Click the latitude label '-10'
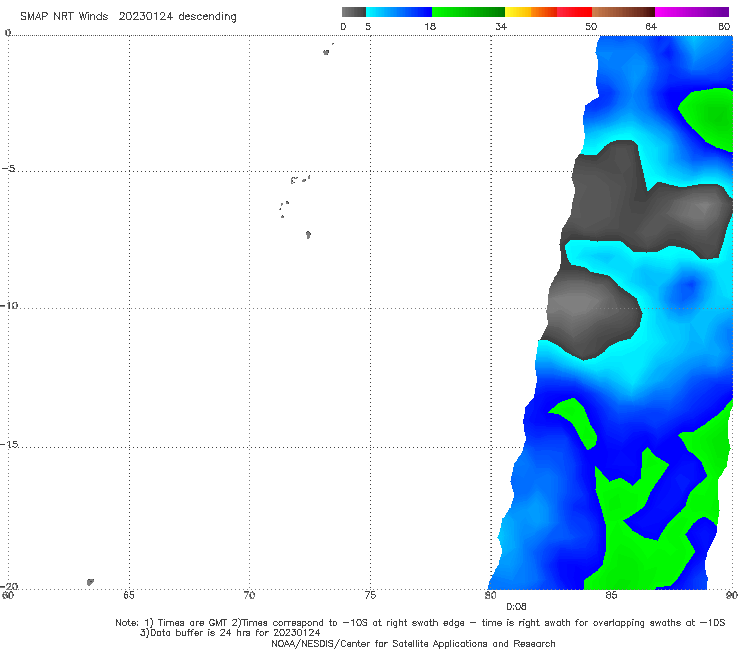 [x=9, y=305]
